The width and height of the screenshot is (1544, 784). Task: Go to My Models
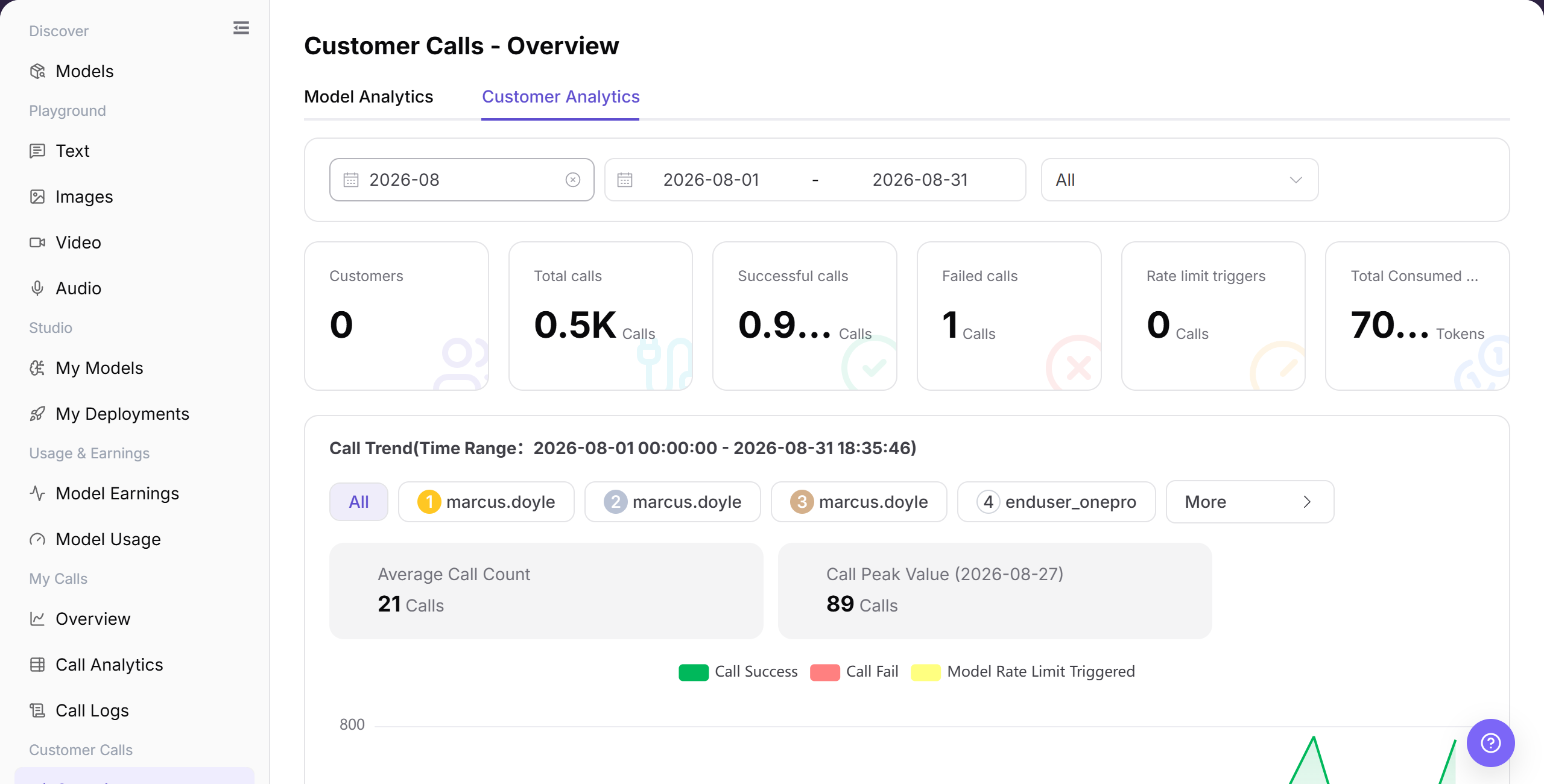(x=86, y=368)
